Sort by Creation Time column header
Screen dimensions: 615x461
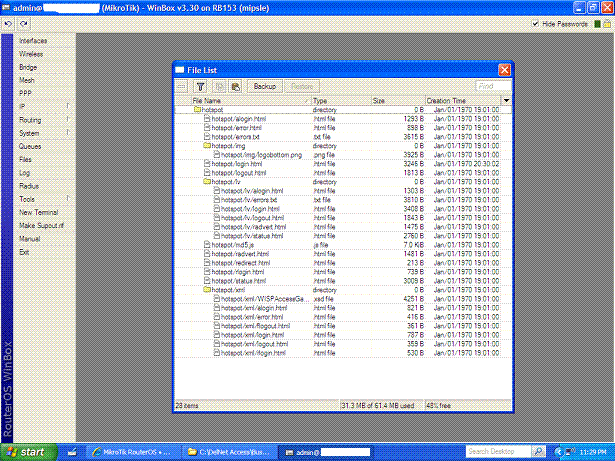click(463, 100)
